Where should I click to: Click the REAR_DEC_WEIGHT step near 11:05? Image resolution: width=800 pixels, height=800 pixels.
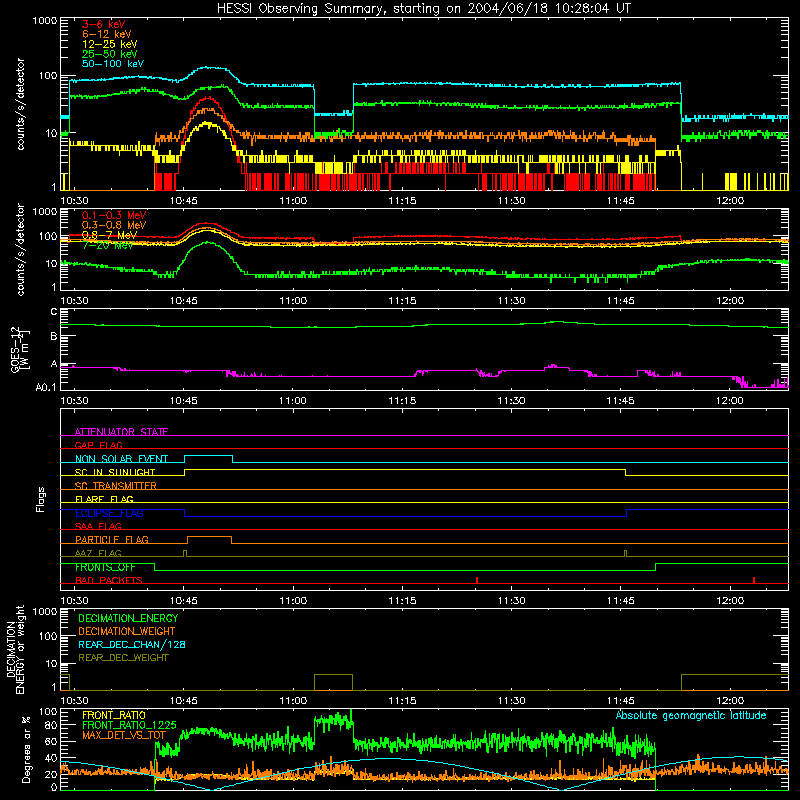(333, 675)
